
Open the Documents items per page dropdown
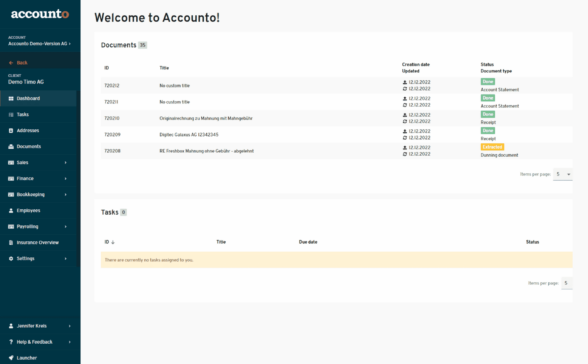click(x=563, y=174)
